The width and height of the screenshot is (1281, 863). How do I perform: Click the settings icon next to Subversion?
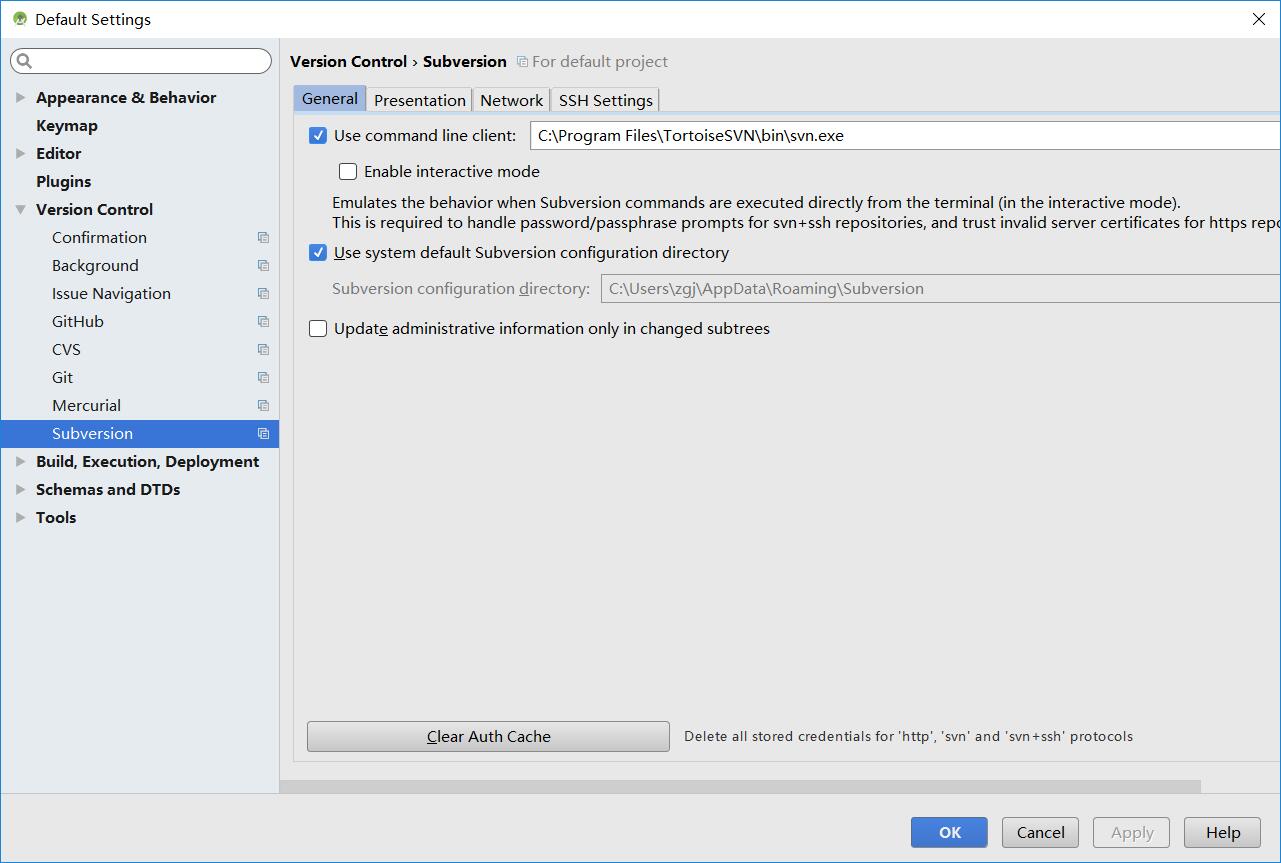tap(263, 433)
